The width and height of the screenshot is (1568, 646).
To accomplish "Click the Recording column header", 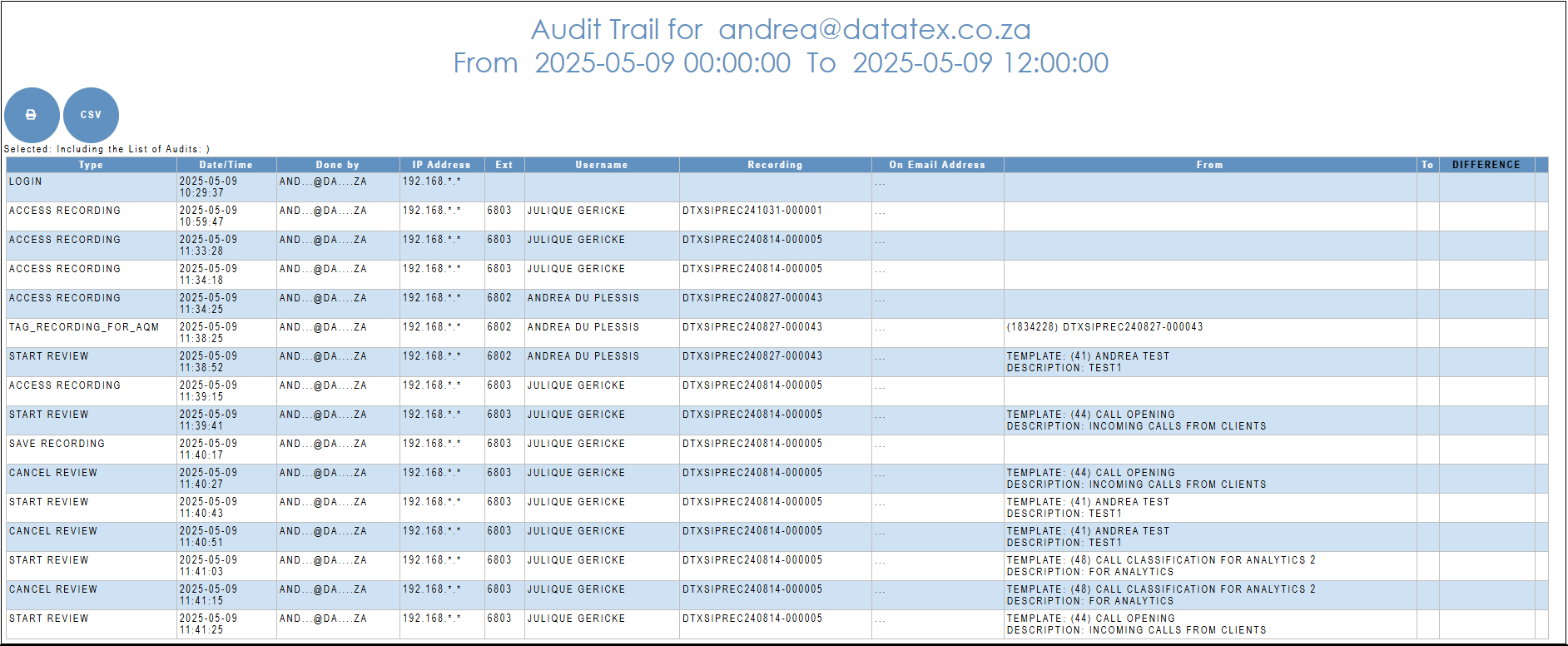I will [x=775, y=165].
